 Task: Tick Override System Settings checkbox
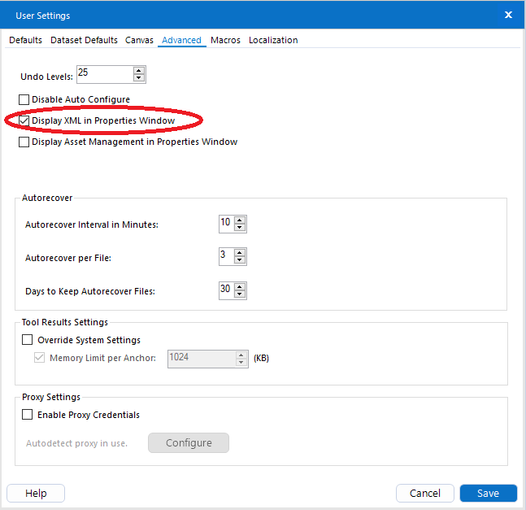click(x=28, y=340)
